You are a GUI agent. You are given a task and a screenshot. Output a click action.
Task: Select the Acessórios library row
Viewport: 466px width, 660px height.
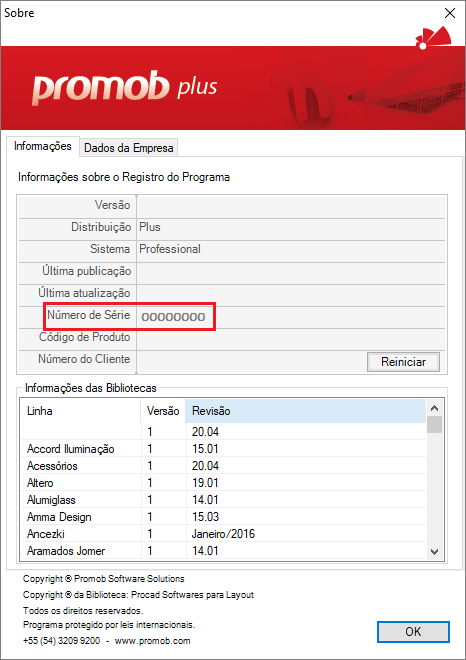pos(223,466)
